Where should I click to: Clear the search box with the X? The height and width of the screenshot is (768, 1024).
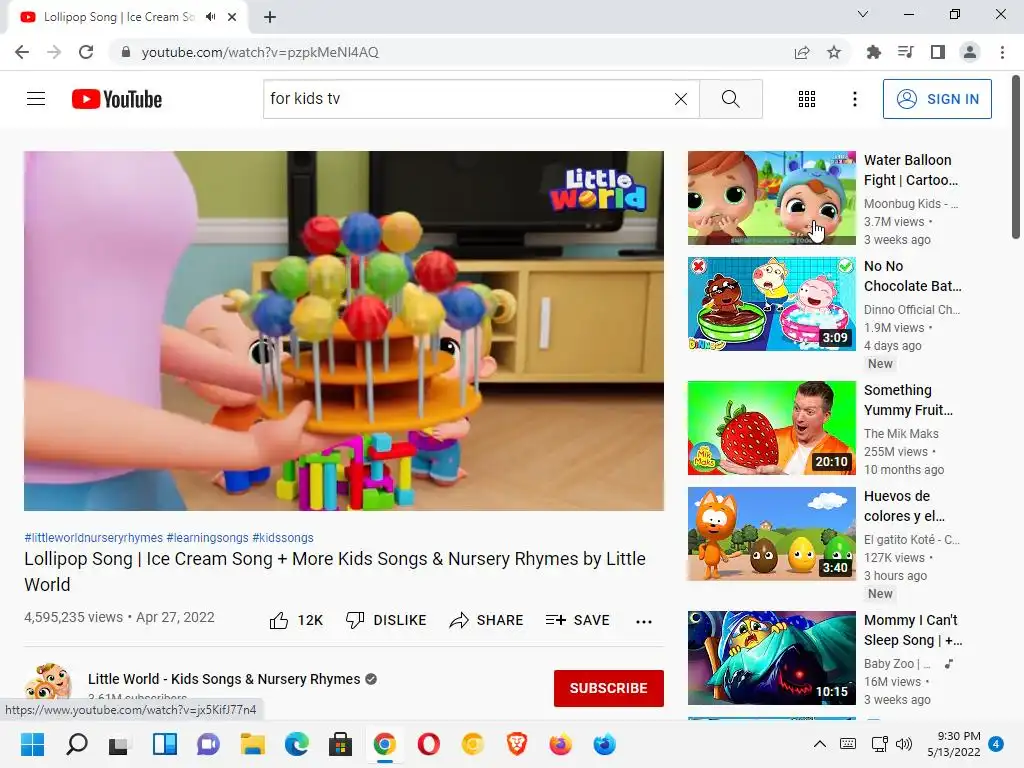pyautogui.click(x=680, y=99)
